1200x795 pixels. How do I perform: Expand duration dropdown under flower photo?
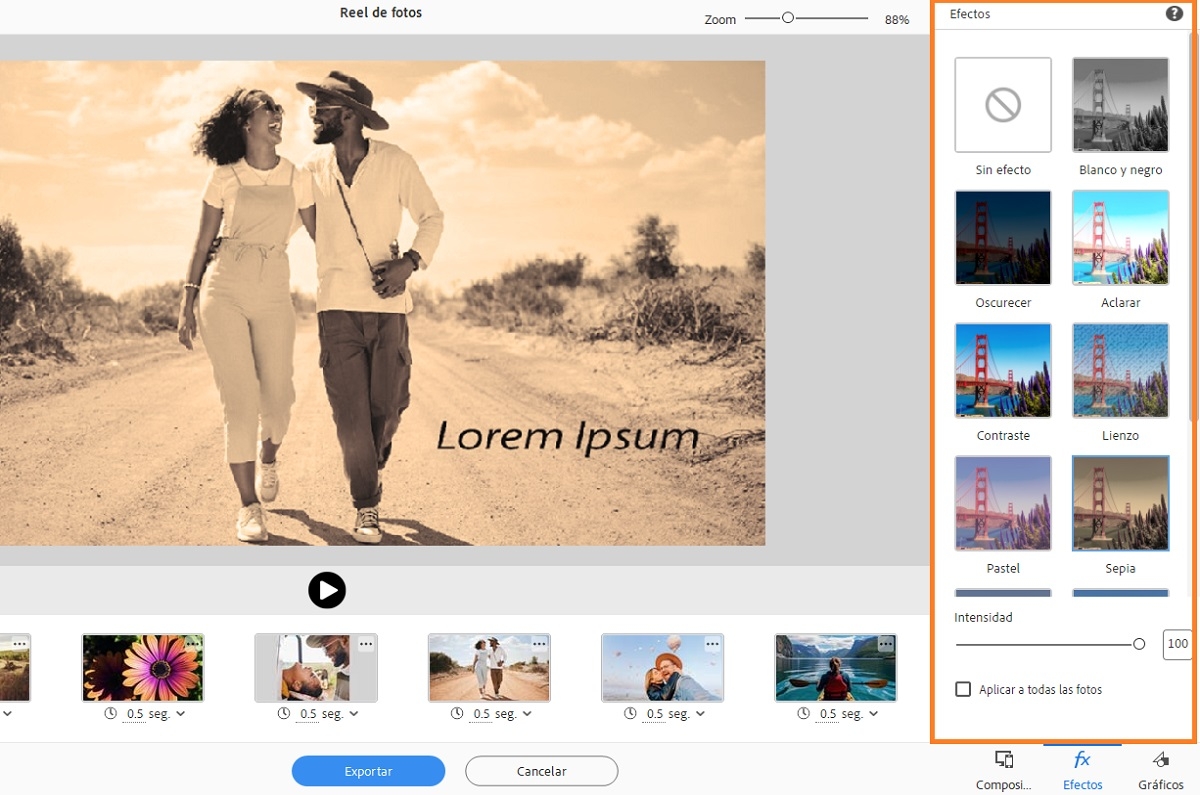(181, 714)
